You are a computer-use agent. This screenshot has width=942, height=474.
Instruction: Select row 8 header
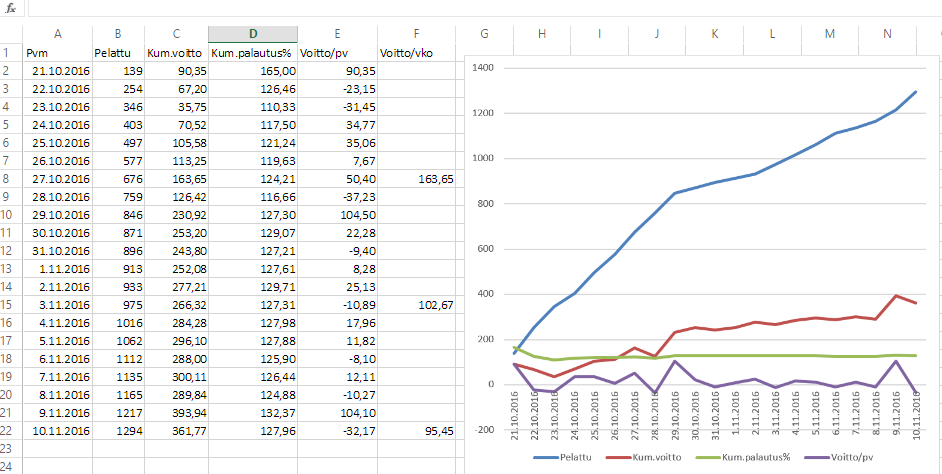click(x=11, y=178)
